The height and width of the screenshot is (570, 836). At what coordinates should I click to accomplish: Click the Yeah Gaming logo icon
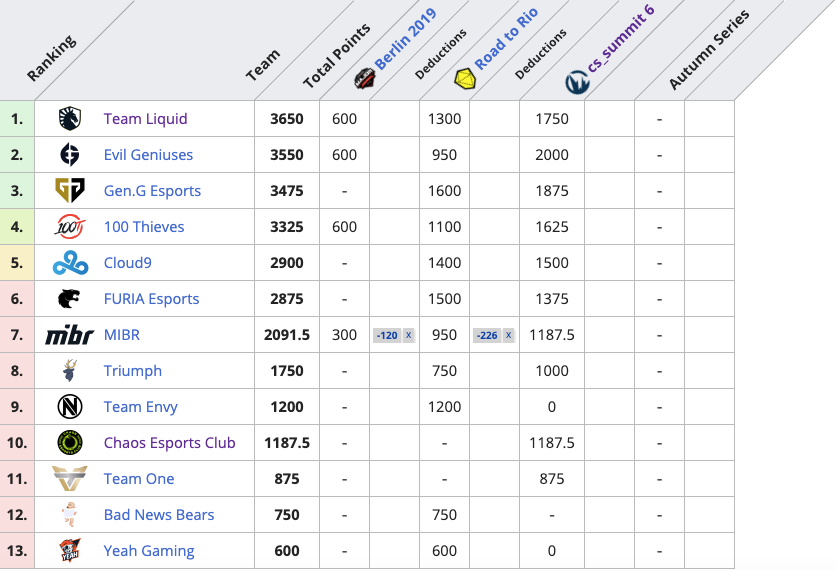coord(70,550)
